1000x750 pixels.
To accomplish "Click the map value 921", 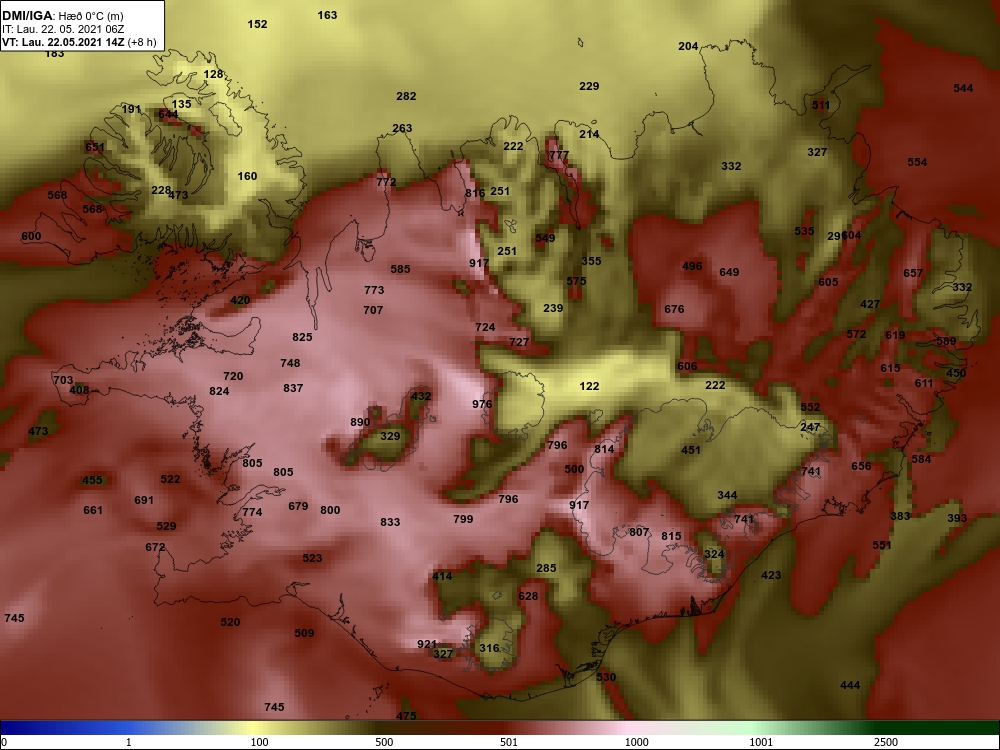I will 427,644.
